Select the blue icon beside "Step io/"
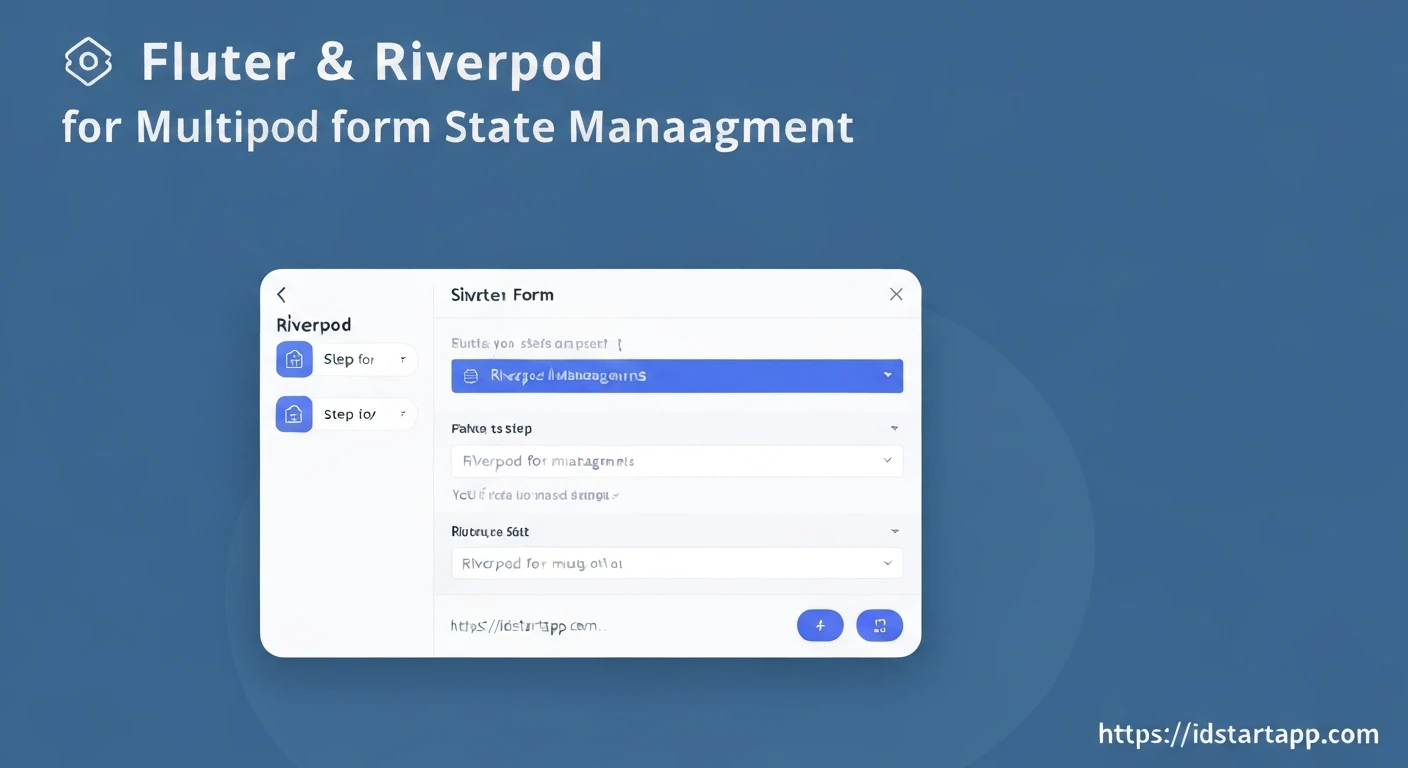Screen dimensions: 1408x768 (294, 413)
